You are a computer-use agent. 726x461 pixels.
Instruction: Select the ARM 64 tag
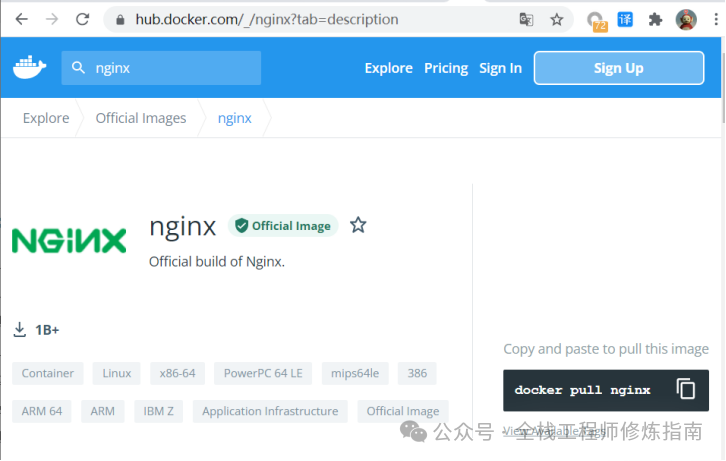click(x=42, y=411)
